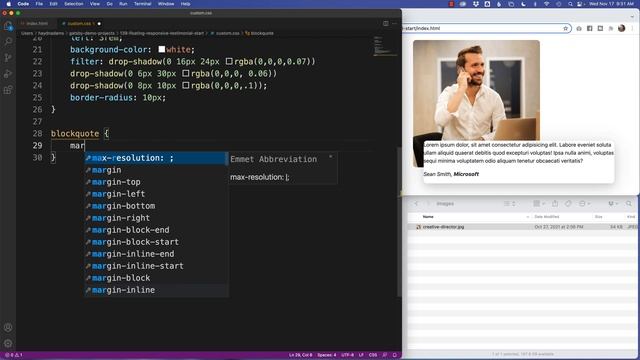Click the notifications bell in the status bar
640x360 pixels.
[395, 355]
